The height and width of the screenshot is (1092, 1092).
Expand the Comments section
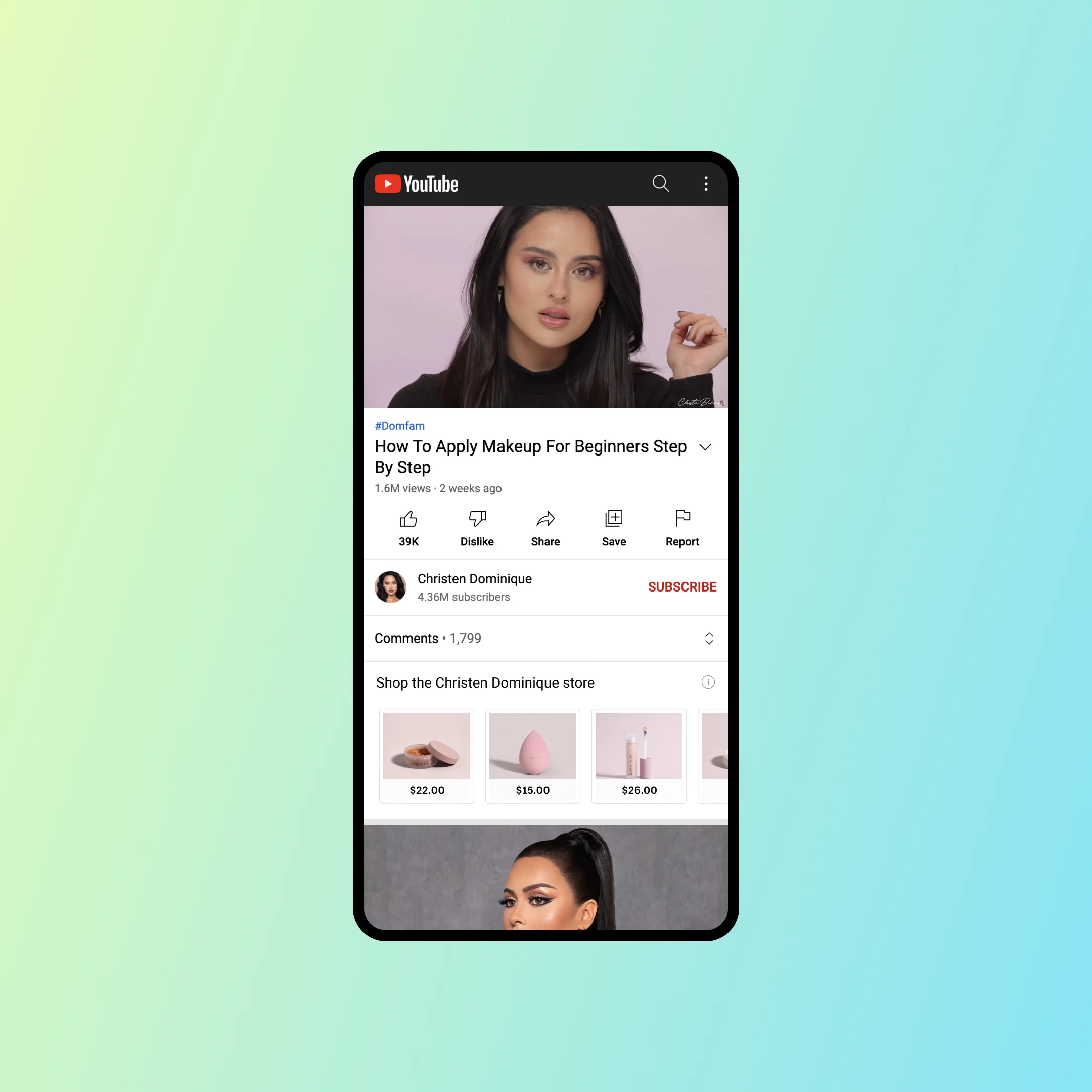point(709,638)
